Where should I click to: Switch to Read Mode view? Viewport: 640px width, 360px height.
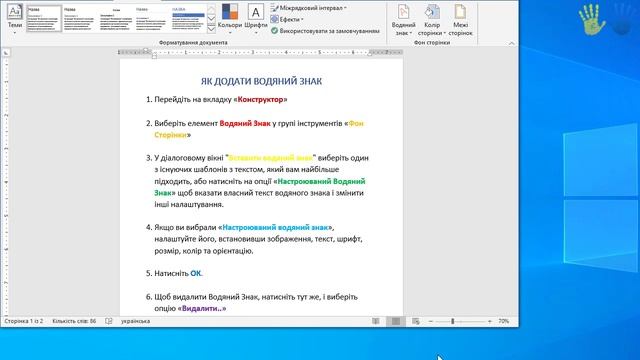(376, 321)
